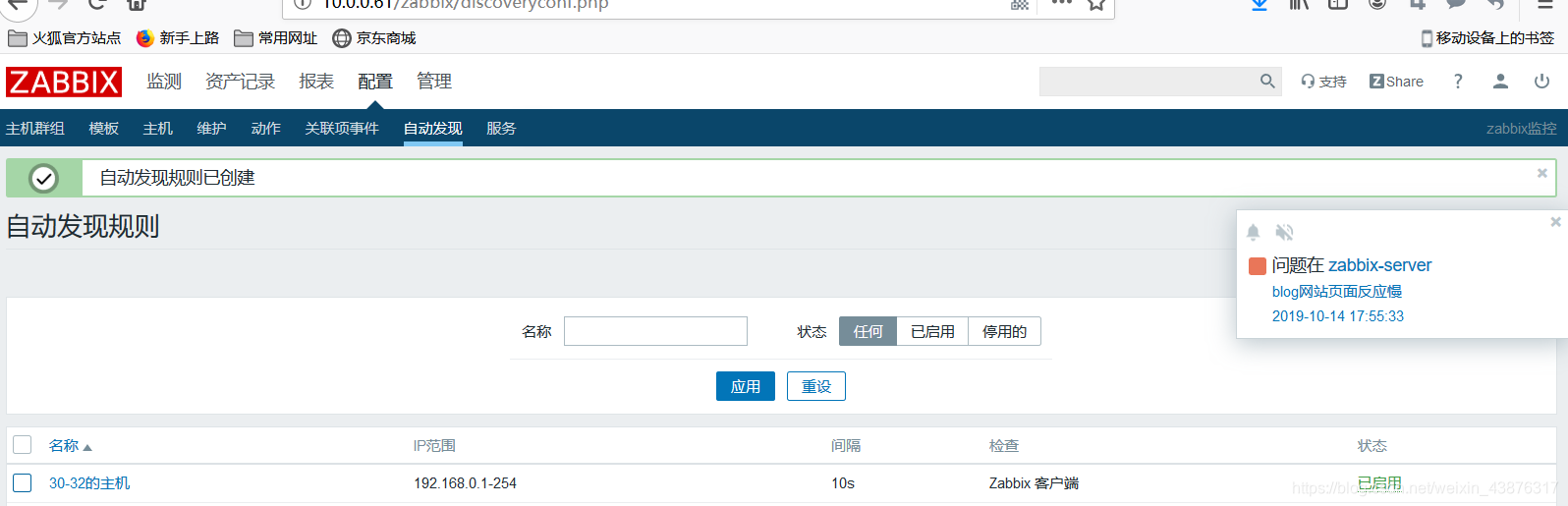Click the 重设 reset button
The width and height of the screenshot is (1568, 506).
point(816,386)
